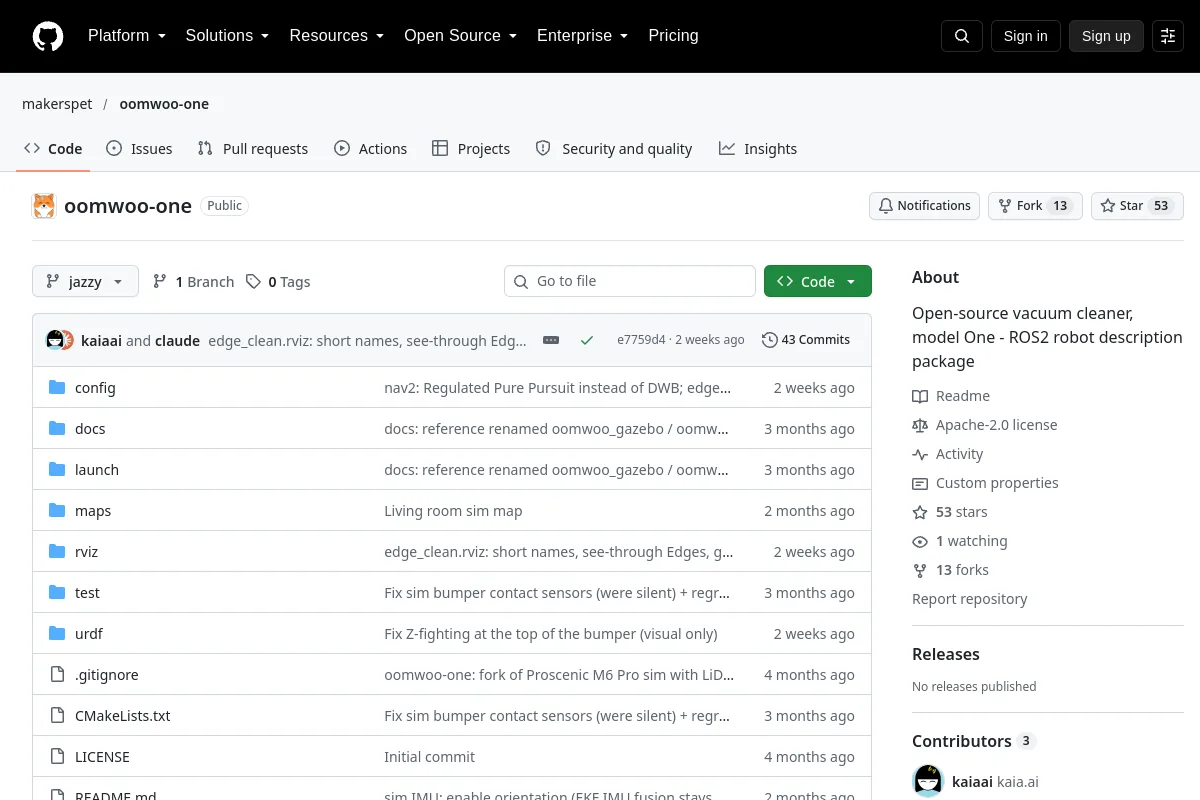Open 53 stars link
Viewport: 1200px width, 800px height.
point(950,512)
